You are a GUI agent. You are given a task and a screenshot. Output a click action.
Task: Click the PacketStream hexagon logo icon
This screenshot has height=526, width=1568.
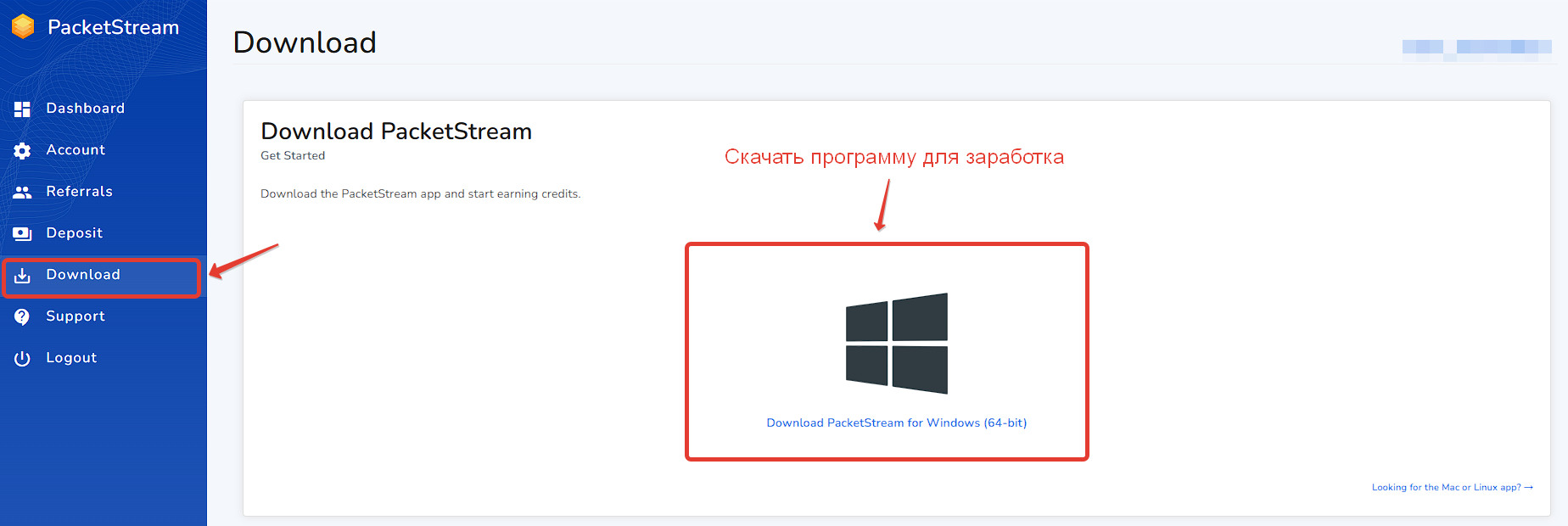coord(23,27)
